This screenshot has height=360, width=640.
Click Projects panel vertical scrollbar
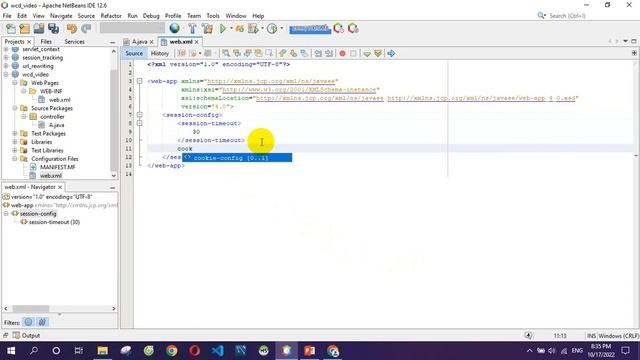click(113, 113)
